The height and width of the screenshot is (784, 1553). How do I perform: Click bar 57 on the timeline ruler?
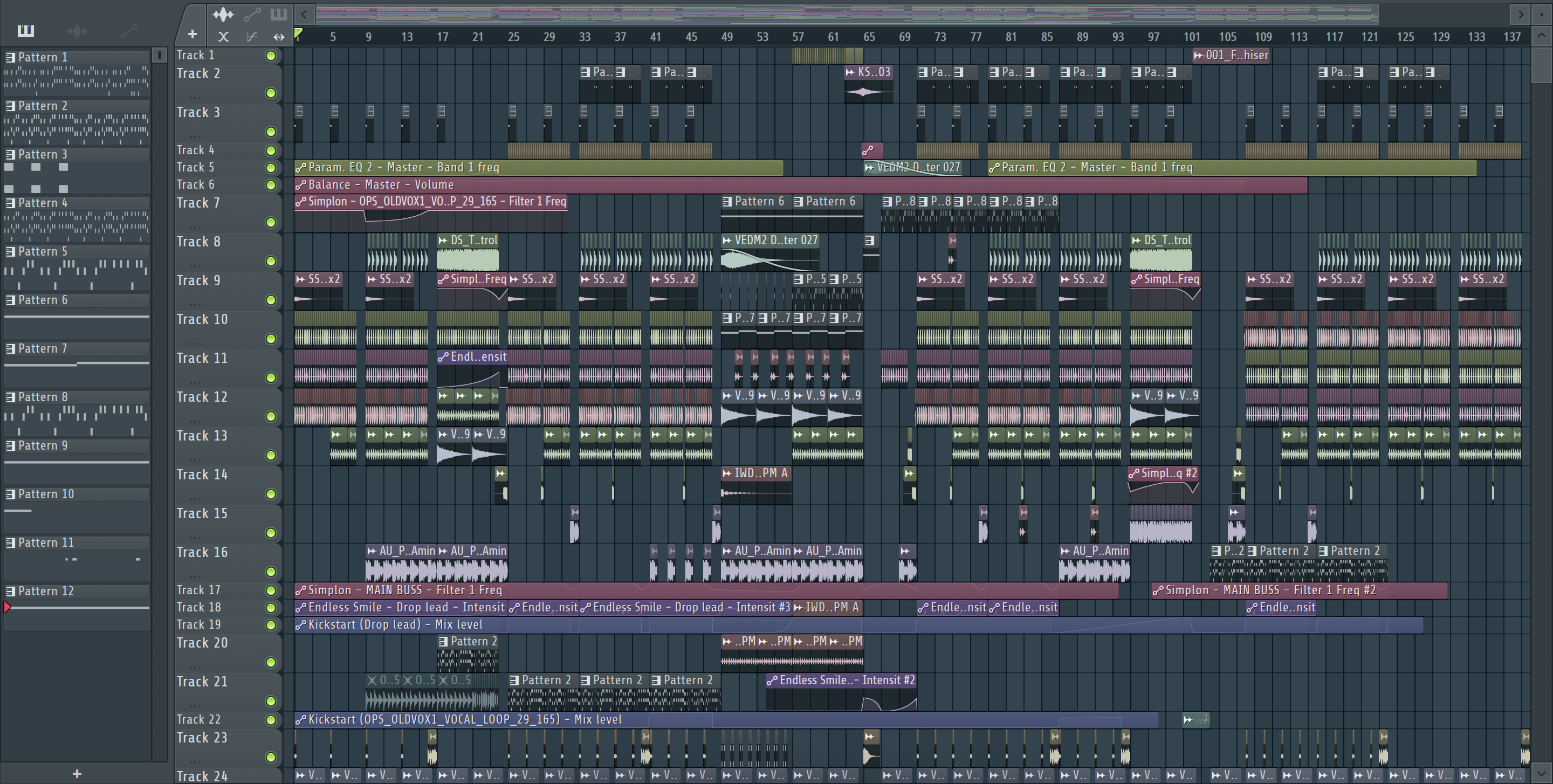tap(798, 37)
